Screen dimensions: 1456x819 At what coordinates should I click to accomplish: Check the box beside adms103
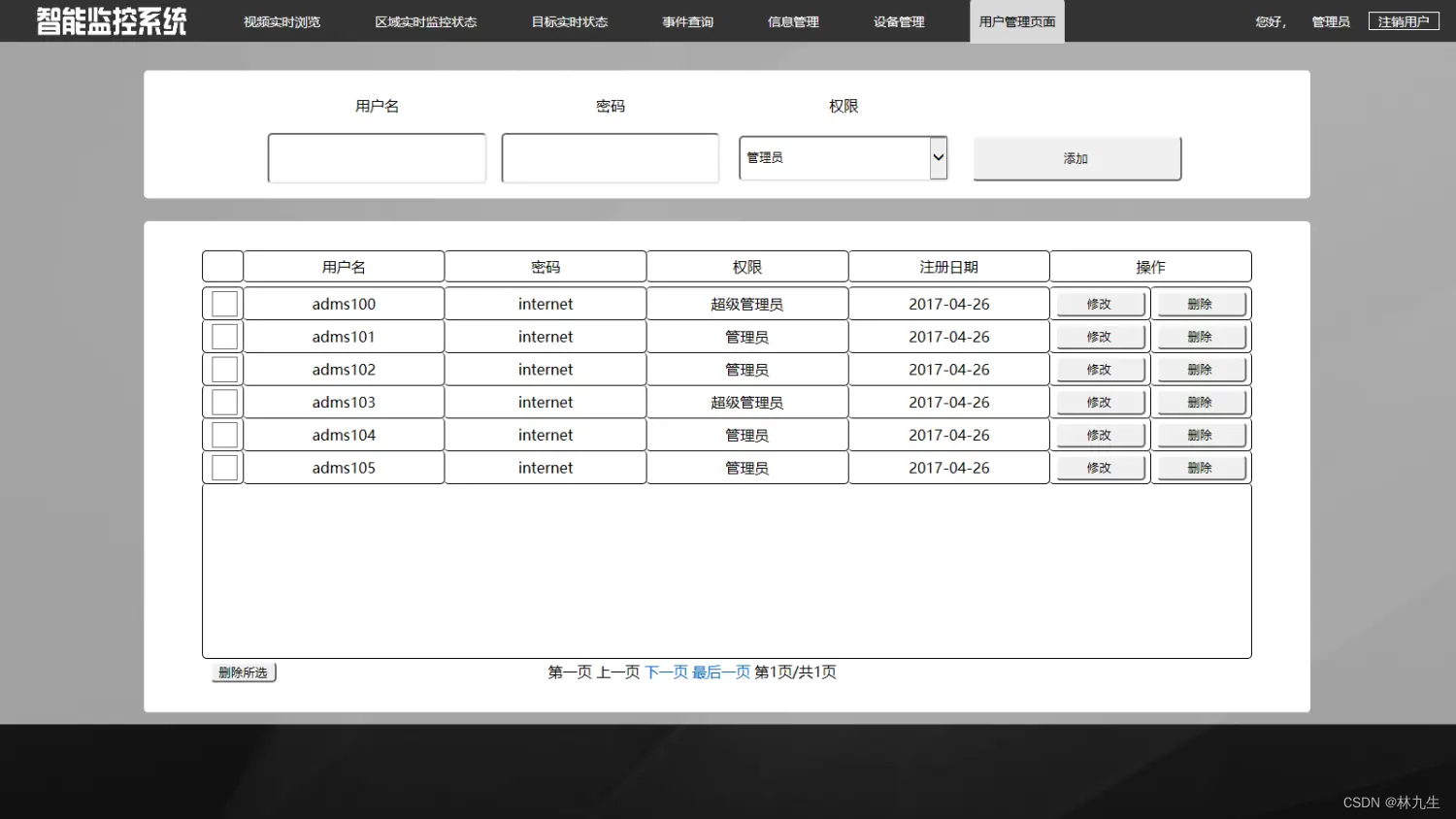point(224,402)
